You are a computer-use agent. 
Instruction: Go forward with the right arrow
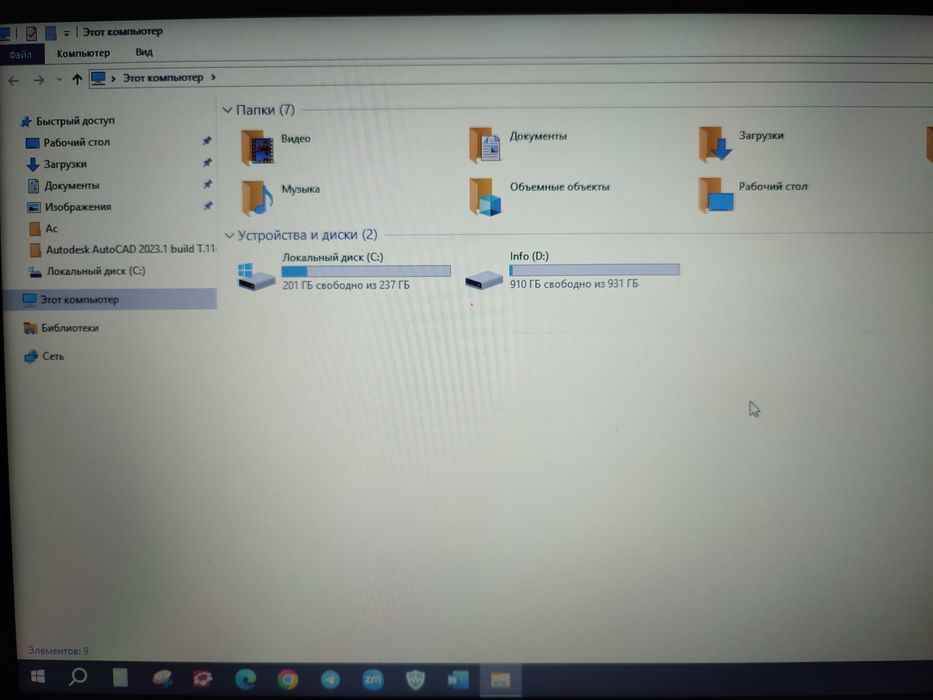(x=39, y=80)
